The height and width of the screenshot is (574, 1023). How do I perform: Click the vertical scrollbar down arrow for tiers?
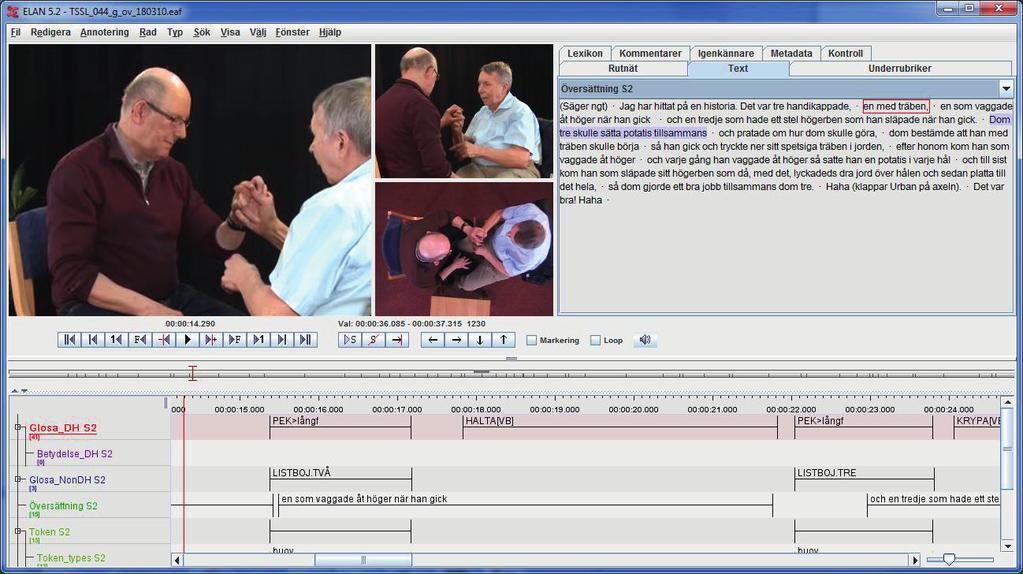point(1007,546)
